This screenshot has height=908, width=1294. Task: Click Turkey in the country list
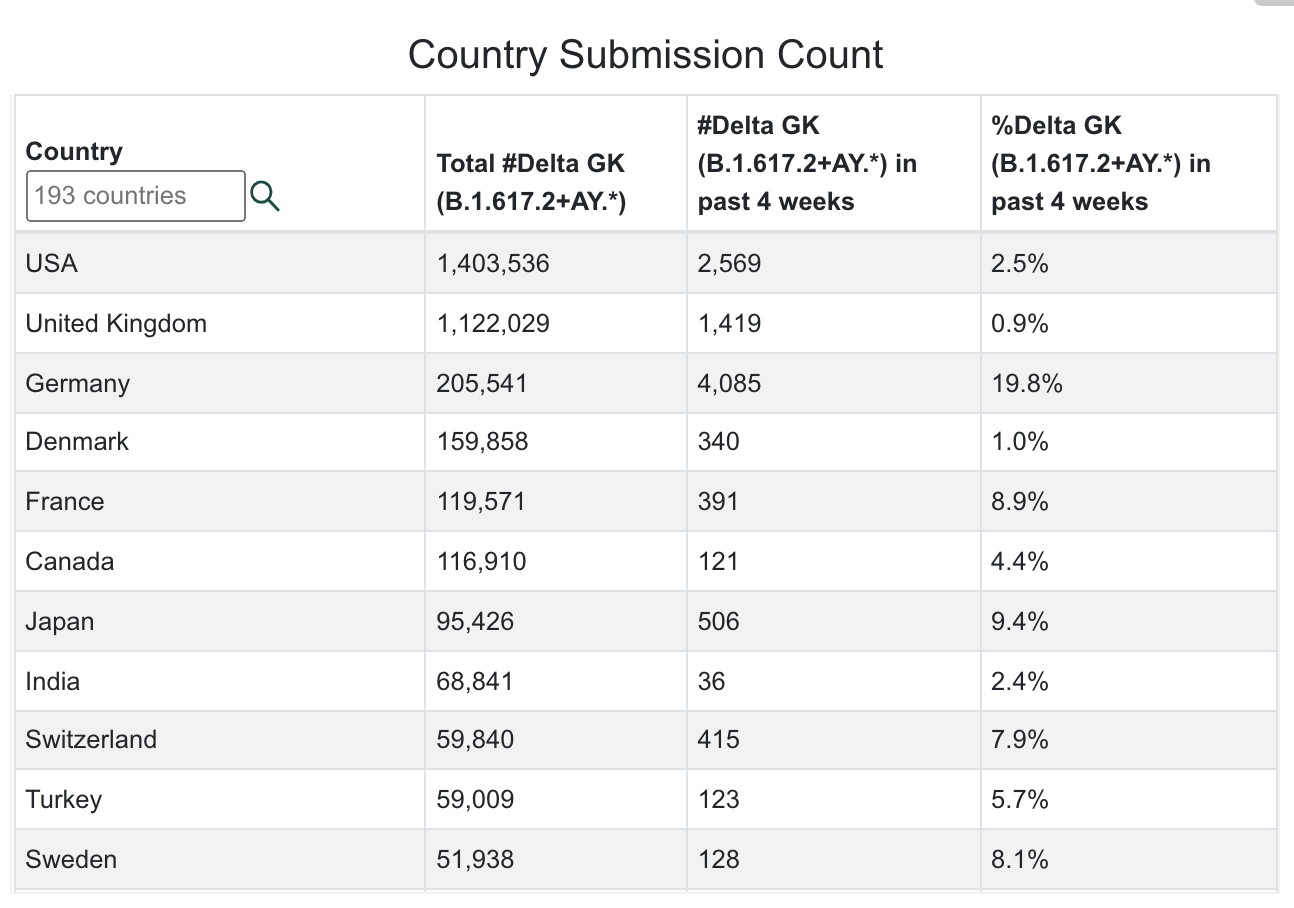click(64, 799)
